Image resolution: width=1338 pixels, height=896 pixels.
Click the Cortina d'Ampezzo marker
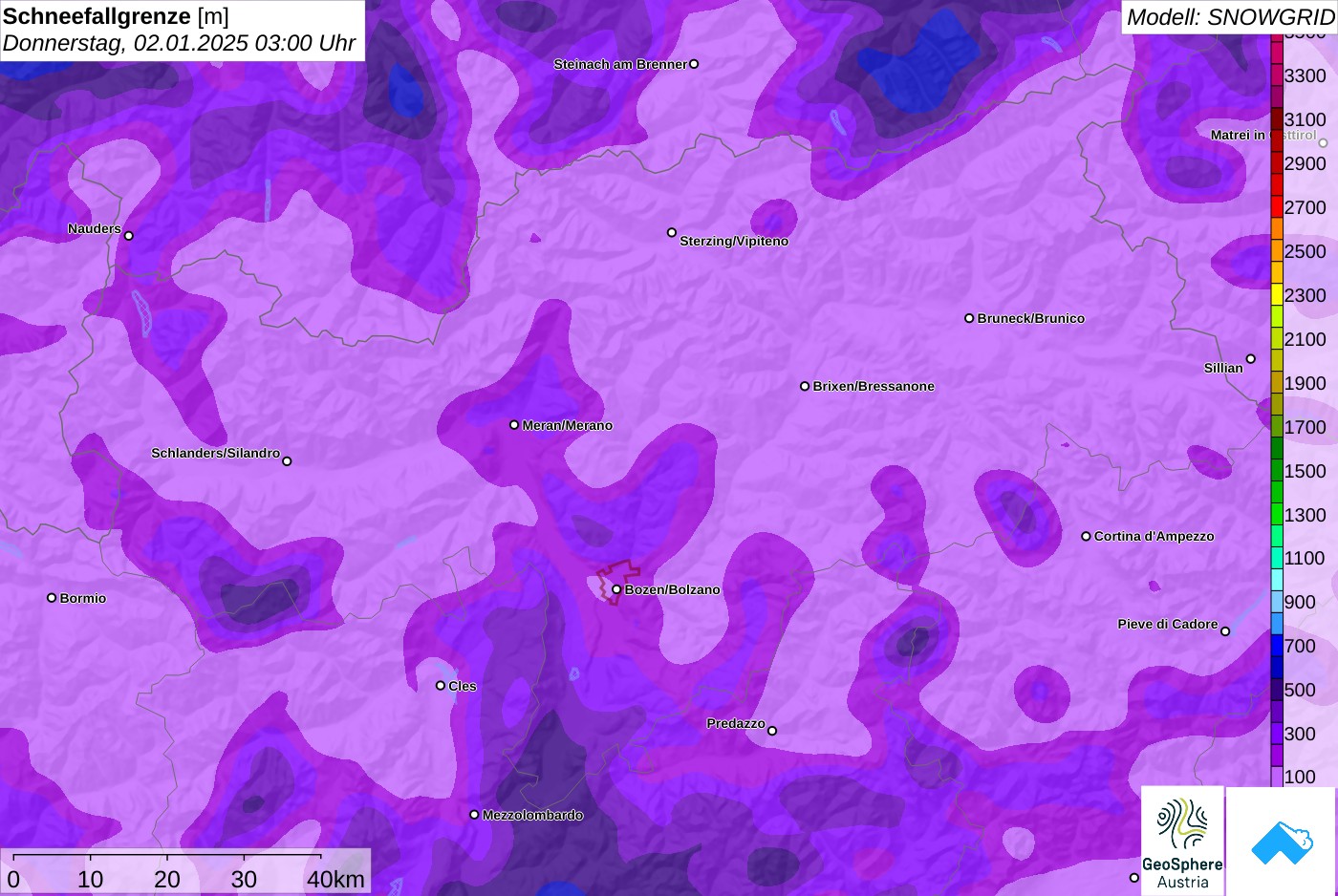click(x=1086, y=536)
